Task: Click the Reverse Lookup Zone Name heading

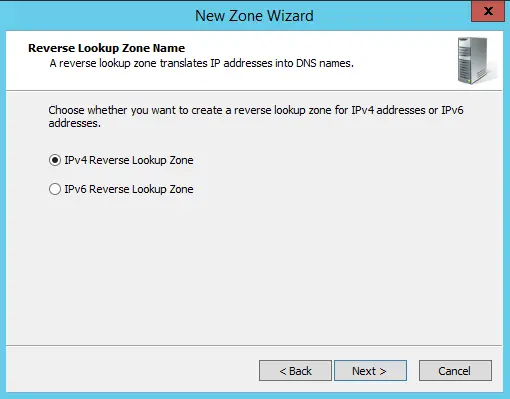Action: point(106,48)
